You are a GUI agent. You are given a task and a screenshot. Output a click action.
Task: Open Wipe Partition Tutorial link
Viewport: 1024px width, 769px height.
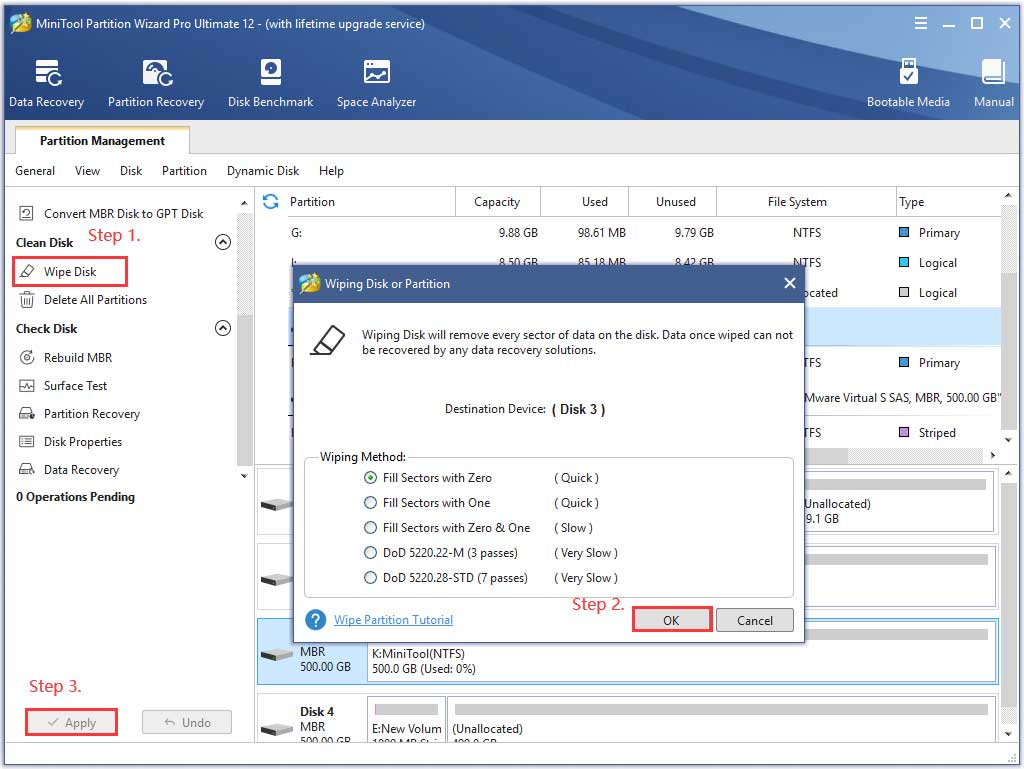pyautogui.click(x=393, y=620)
